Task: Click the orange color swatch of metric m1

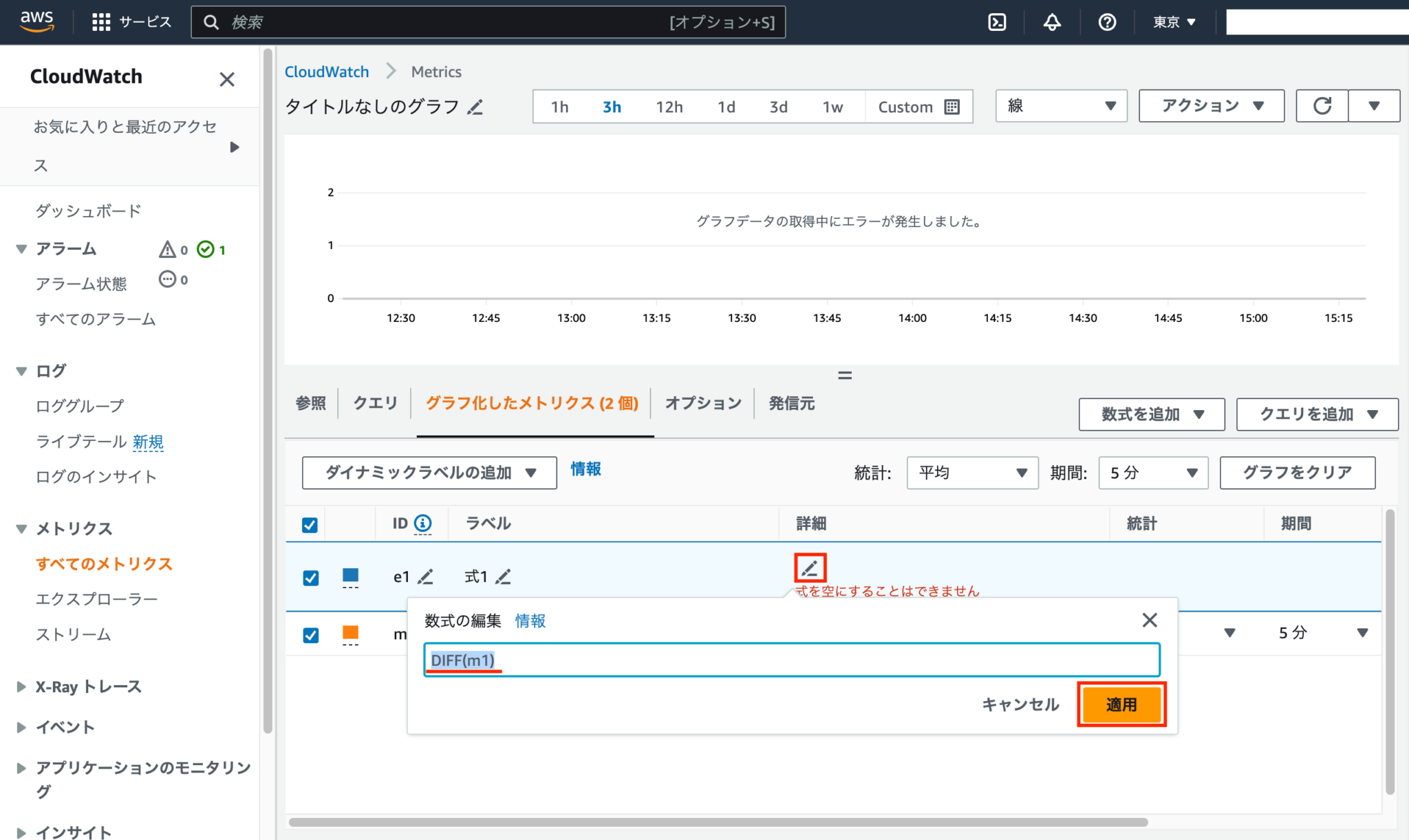Action: pos(350,633)
